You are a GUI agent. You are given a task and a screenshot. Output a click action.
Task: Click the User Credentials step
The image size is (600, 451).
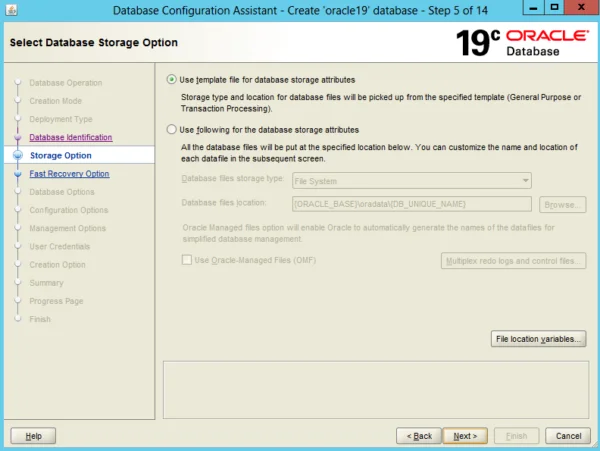point(60,246)
